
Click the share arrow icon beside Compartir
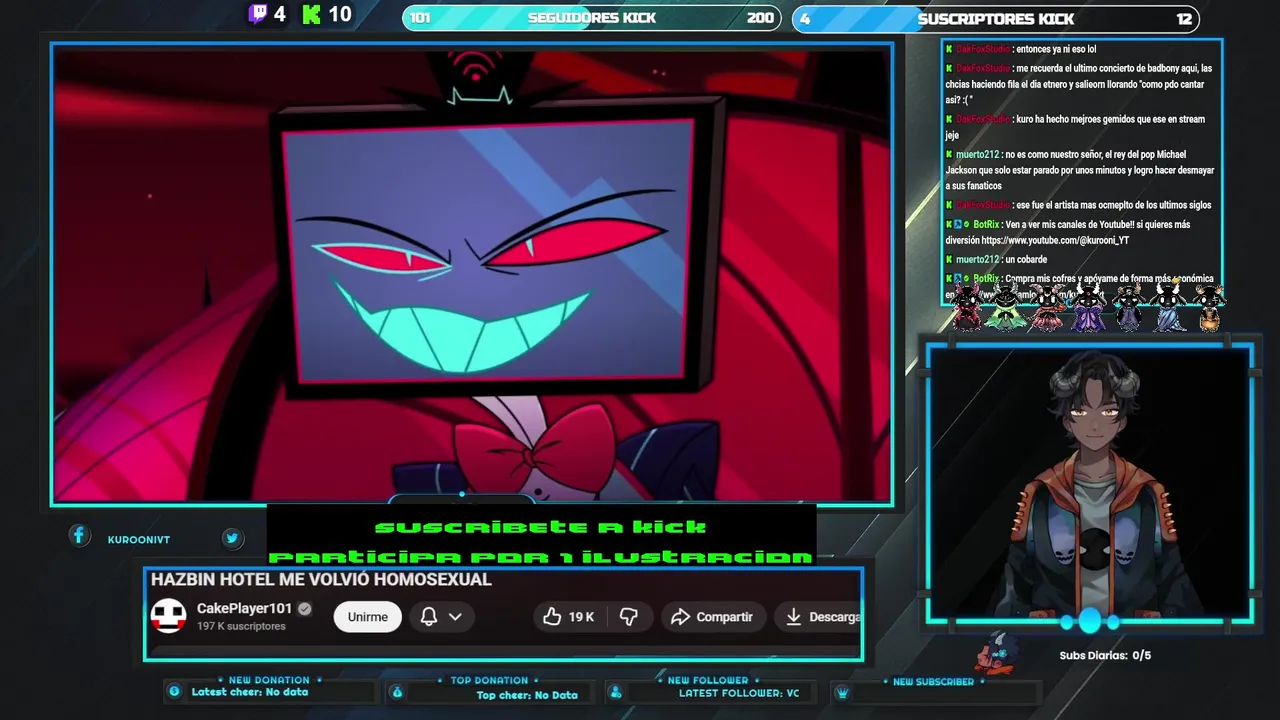point(681,617)
